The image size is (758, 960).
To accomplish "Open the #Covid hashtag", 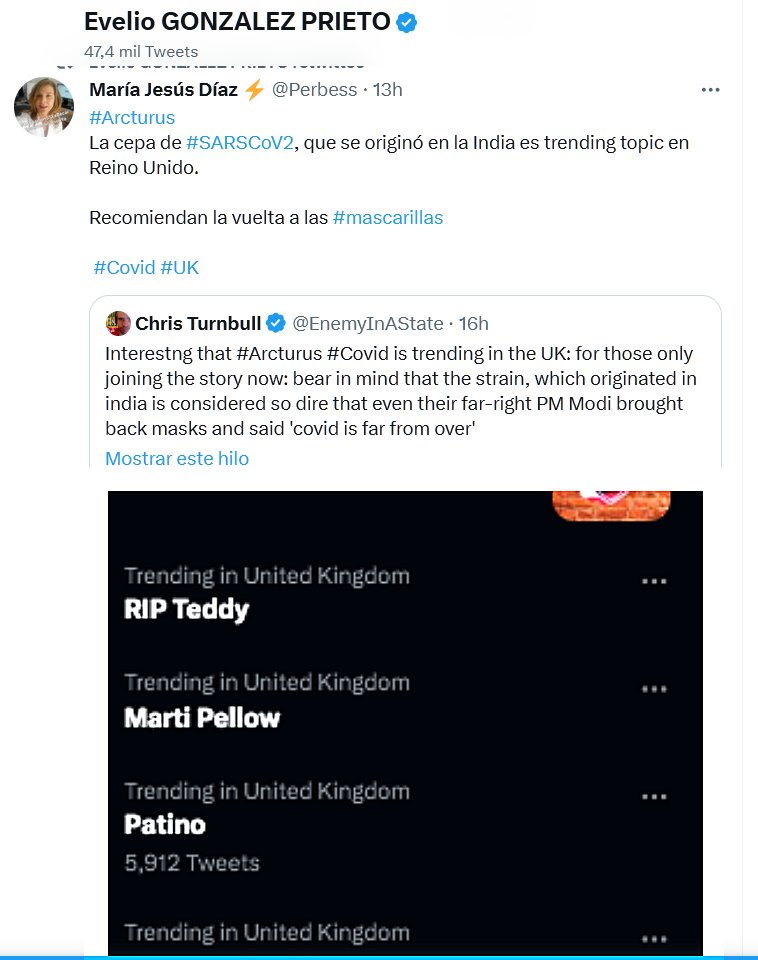I will [x=124, y=267].
